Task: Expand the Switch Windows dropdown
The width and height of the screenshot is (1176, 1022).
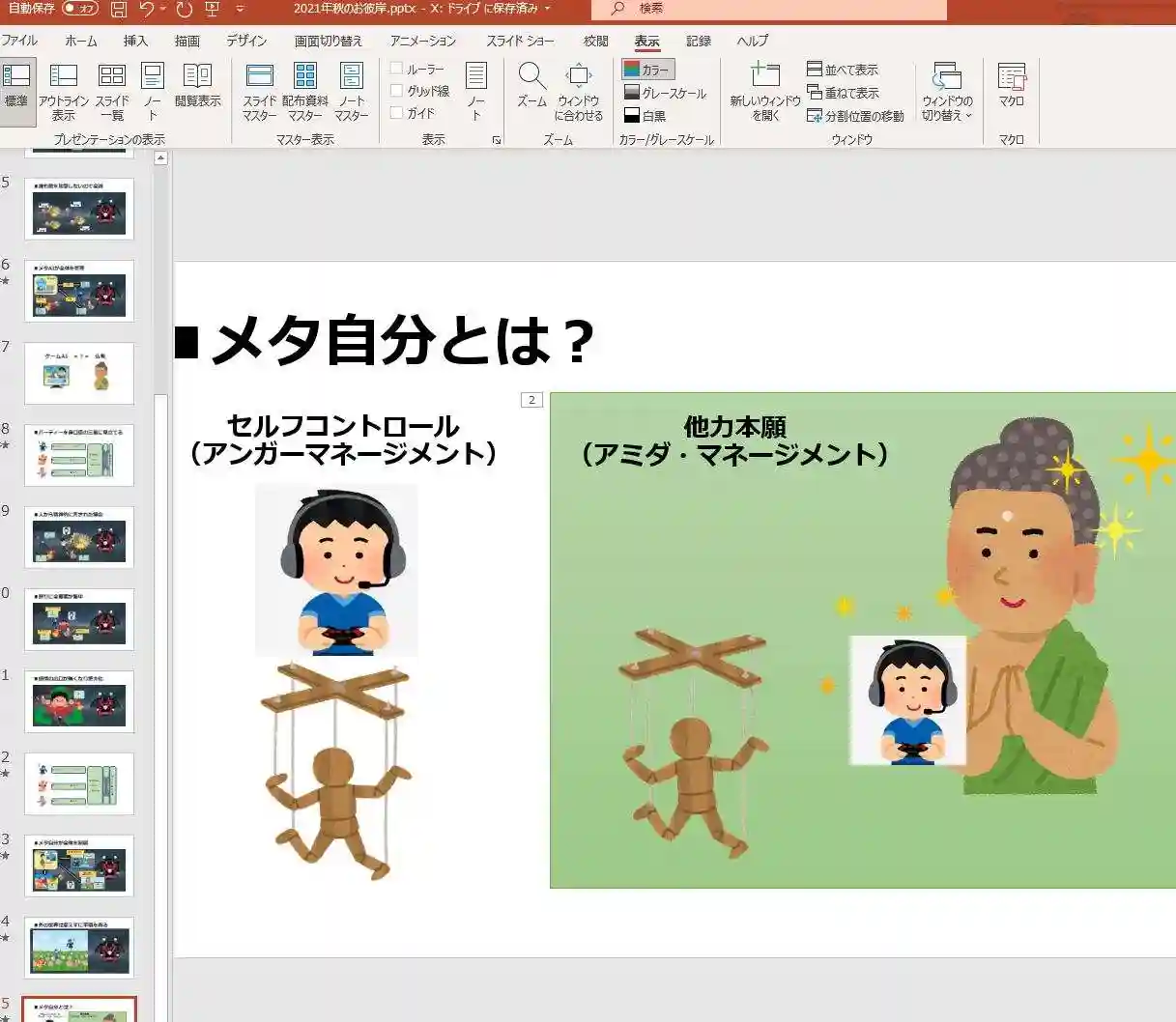Action: tap(946, 93)
